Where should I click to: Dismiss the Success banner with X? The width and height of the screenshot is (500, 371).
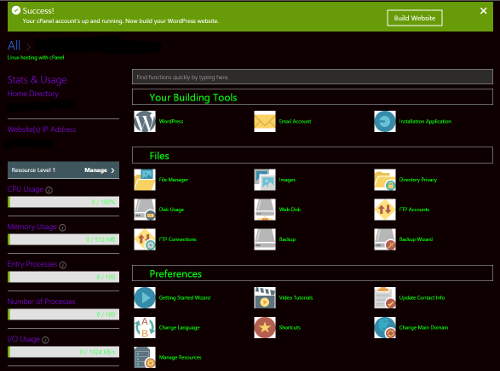pyautogui.click(x=483, y=11)
